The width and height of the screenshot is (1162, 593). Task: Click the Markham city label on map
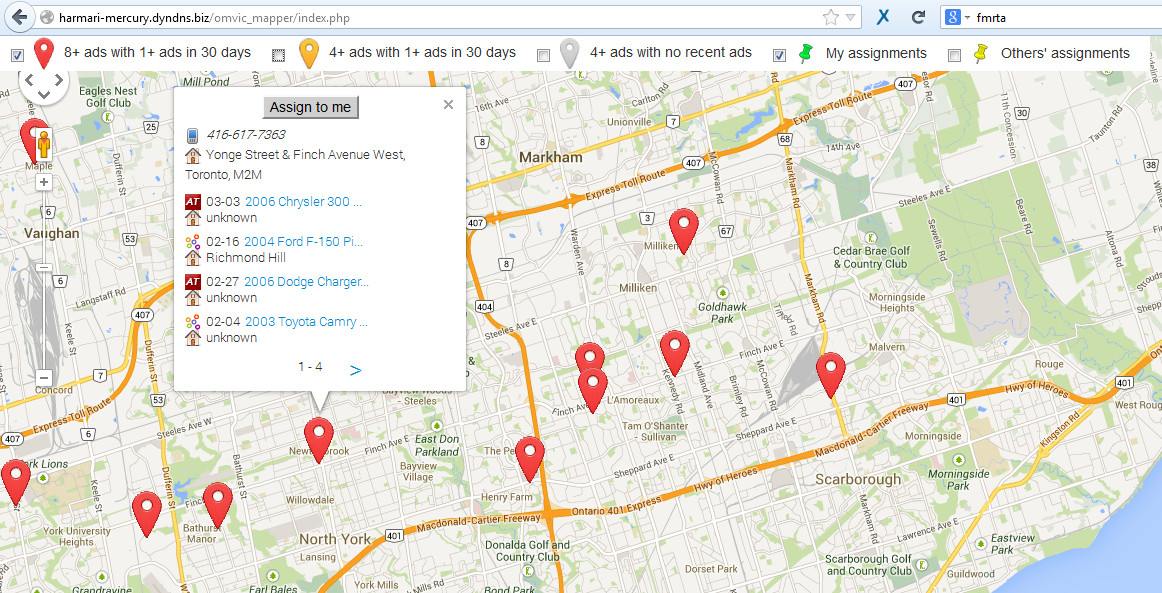551,157
